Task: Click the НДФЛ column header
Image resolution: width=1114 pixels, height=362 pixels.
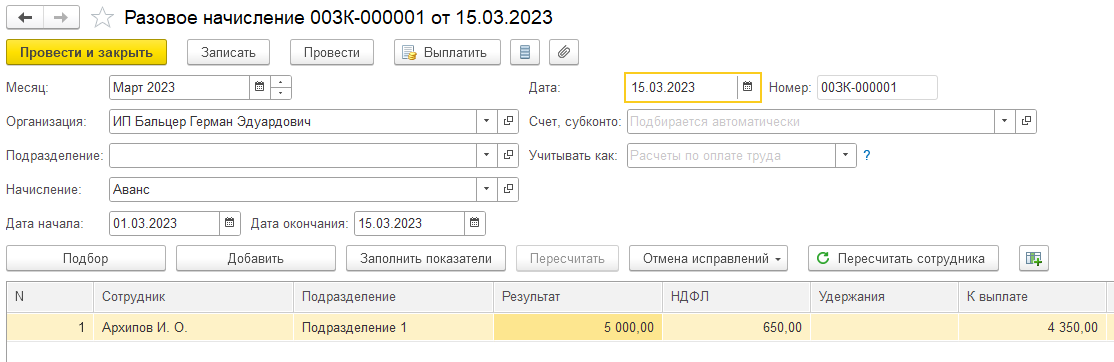Action: (x=737, y=297)
